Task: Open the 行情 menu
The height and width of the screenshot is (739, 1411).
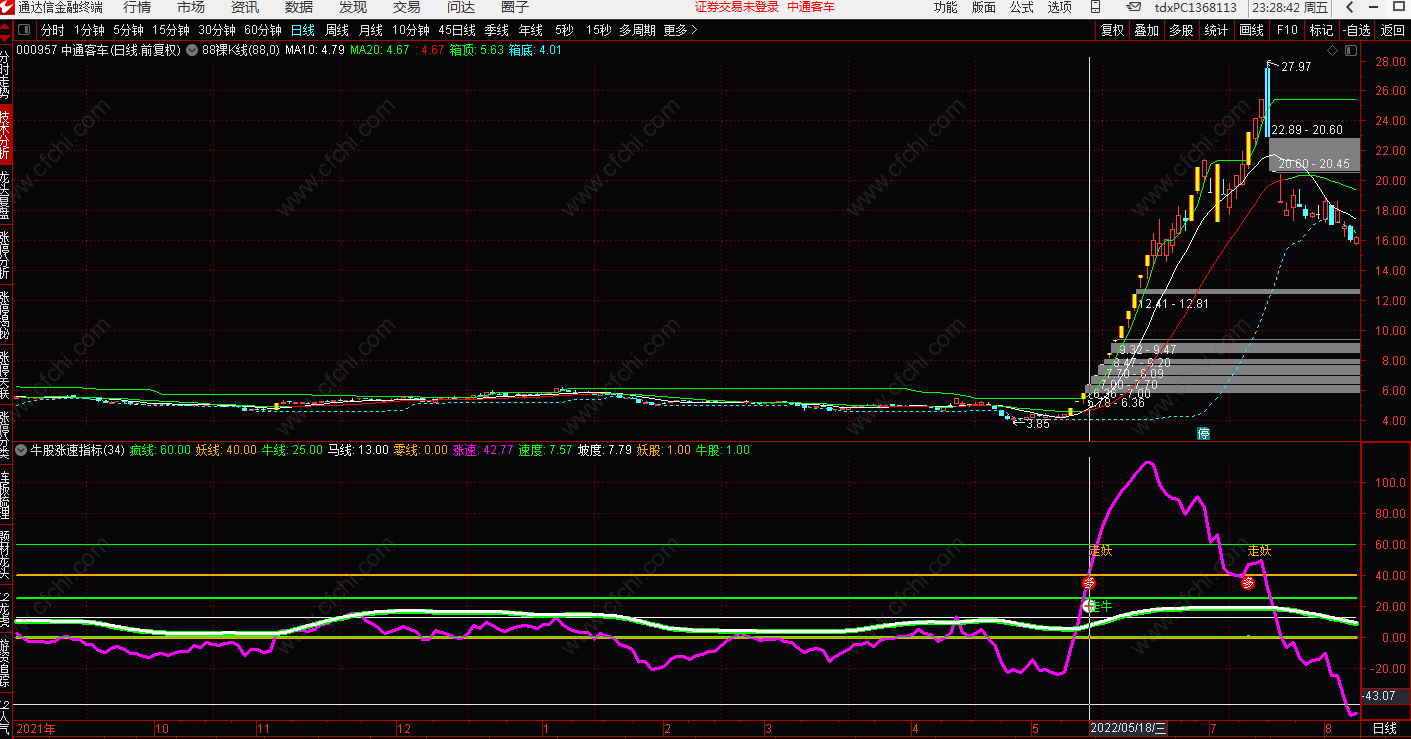Action: click(137, 8)
